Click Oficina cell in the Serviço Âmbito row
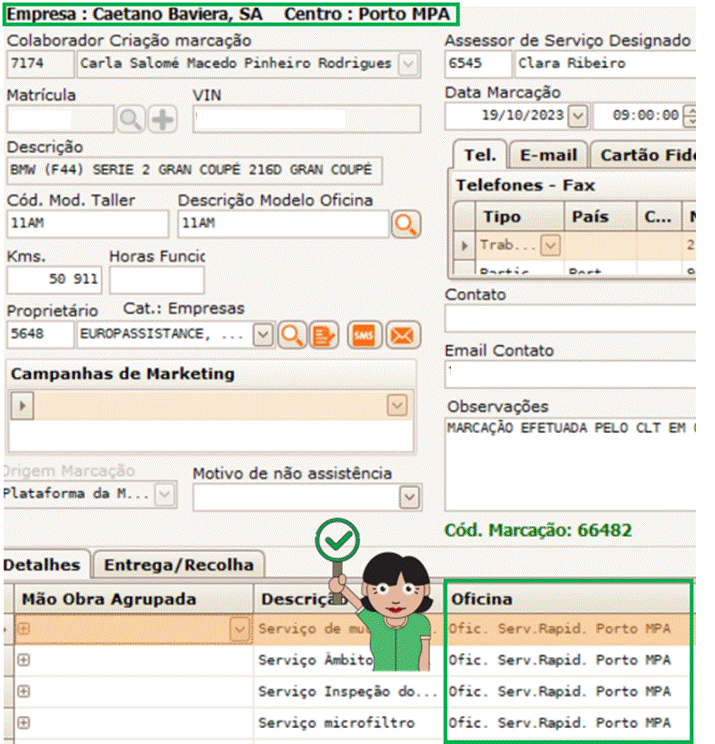715x744 pixels. click(x=567, y=660)
